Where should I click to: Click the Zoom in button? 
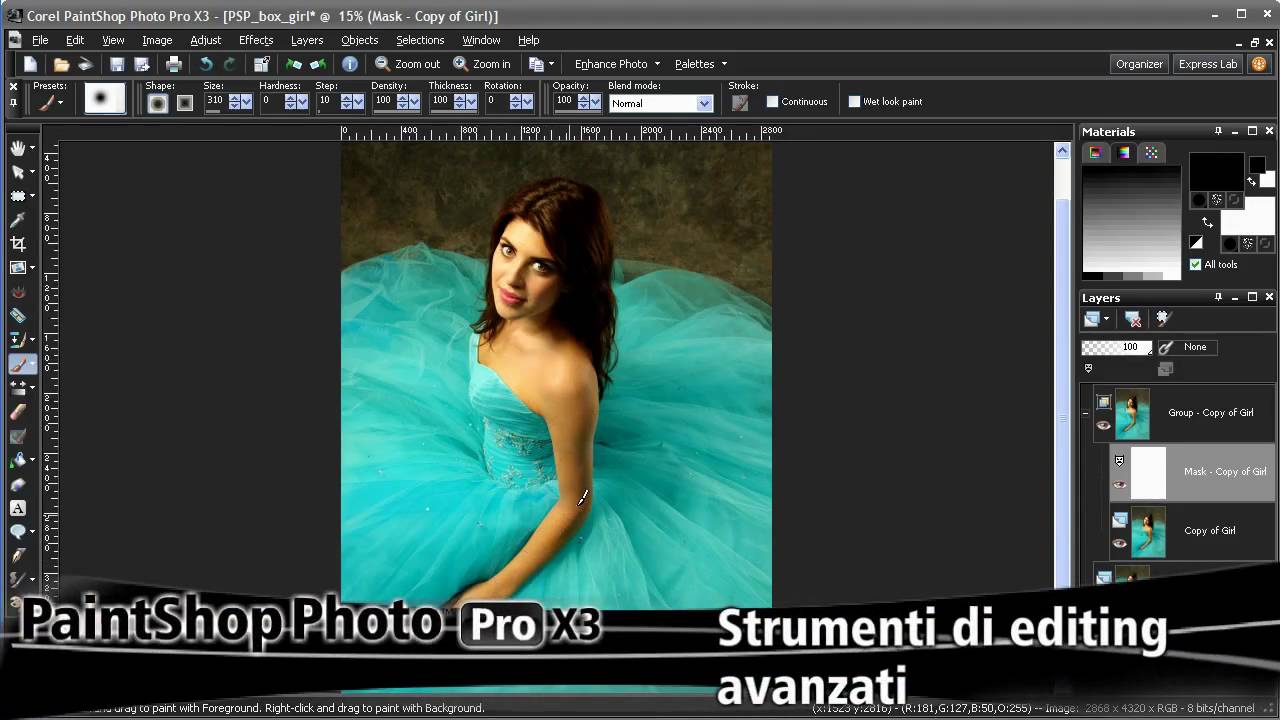click(482, 64)
